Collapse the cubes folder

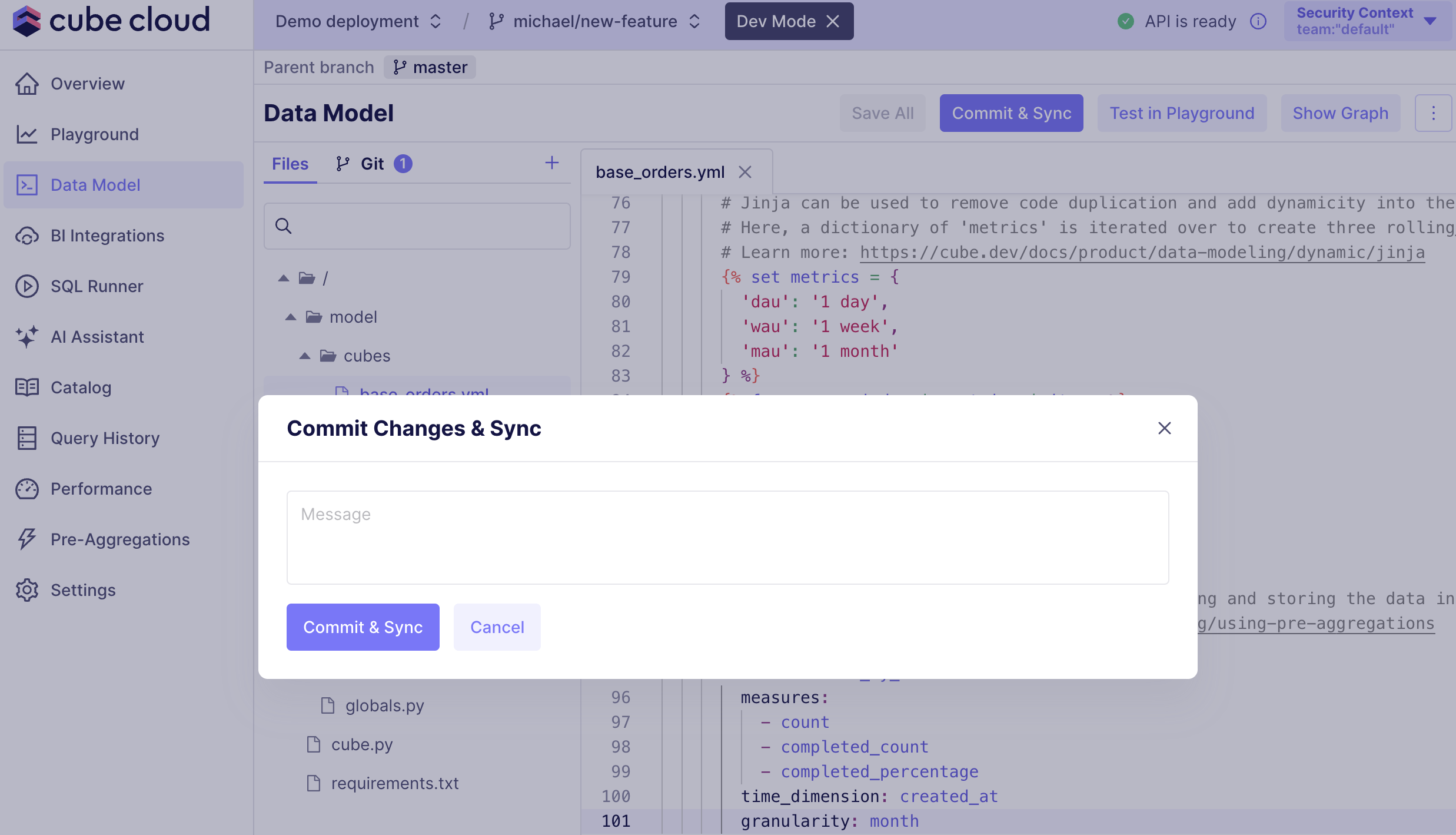(305, 356)
